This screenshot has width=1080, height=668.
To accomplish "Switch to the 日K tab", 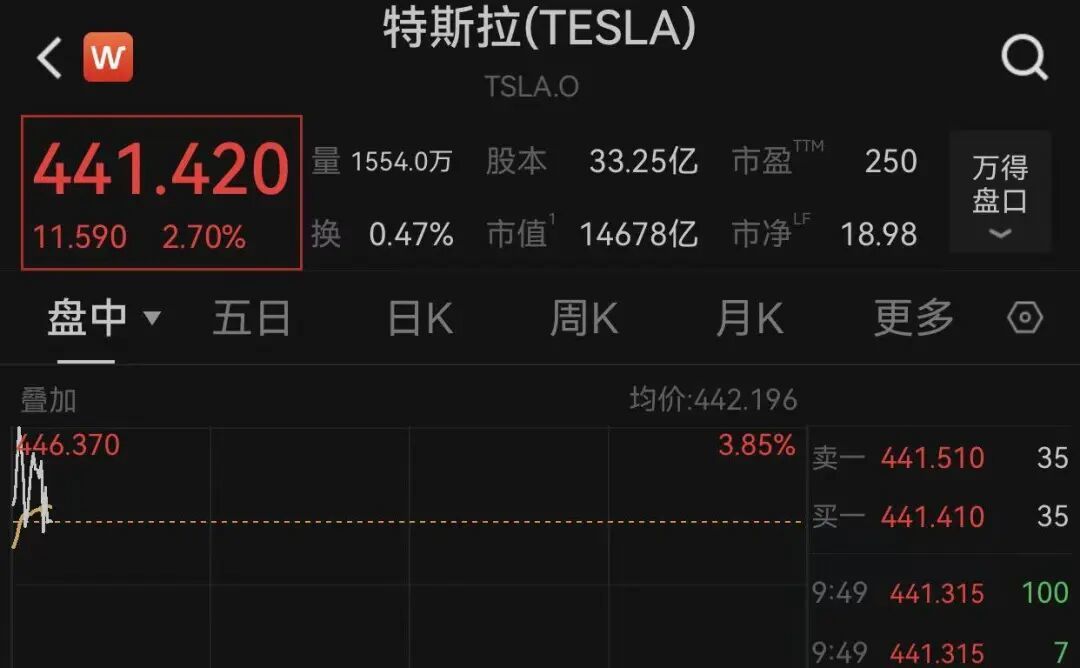I will click(420, 319).
